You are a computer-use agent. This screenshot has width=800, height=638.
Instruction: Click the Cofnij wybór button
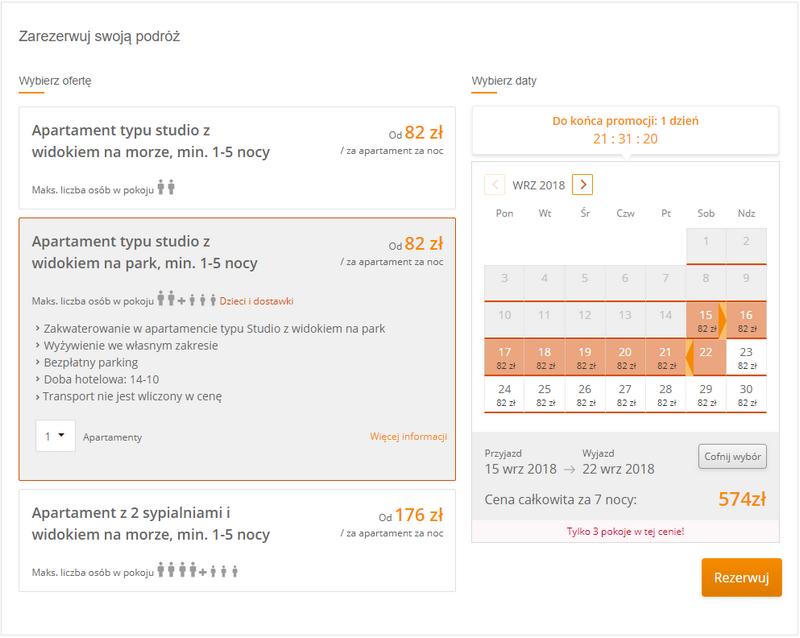pyautogui.click(x=732, y=456)
